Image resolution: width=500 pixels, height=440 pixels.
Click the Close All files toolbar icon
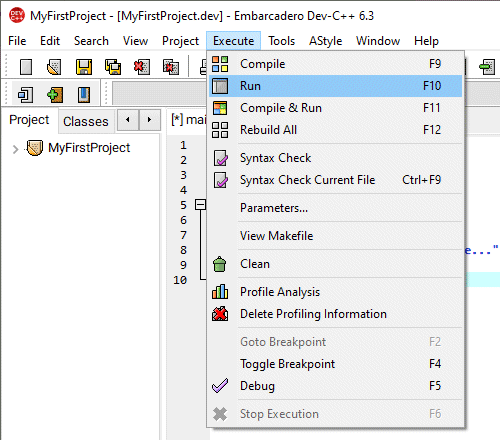click(171, 67)
